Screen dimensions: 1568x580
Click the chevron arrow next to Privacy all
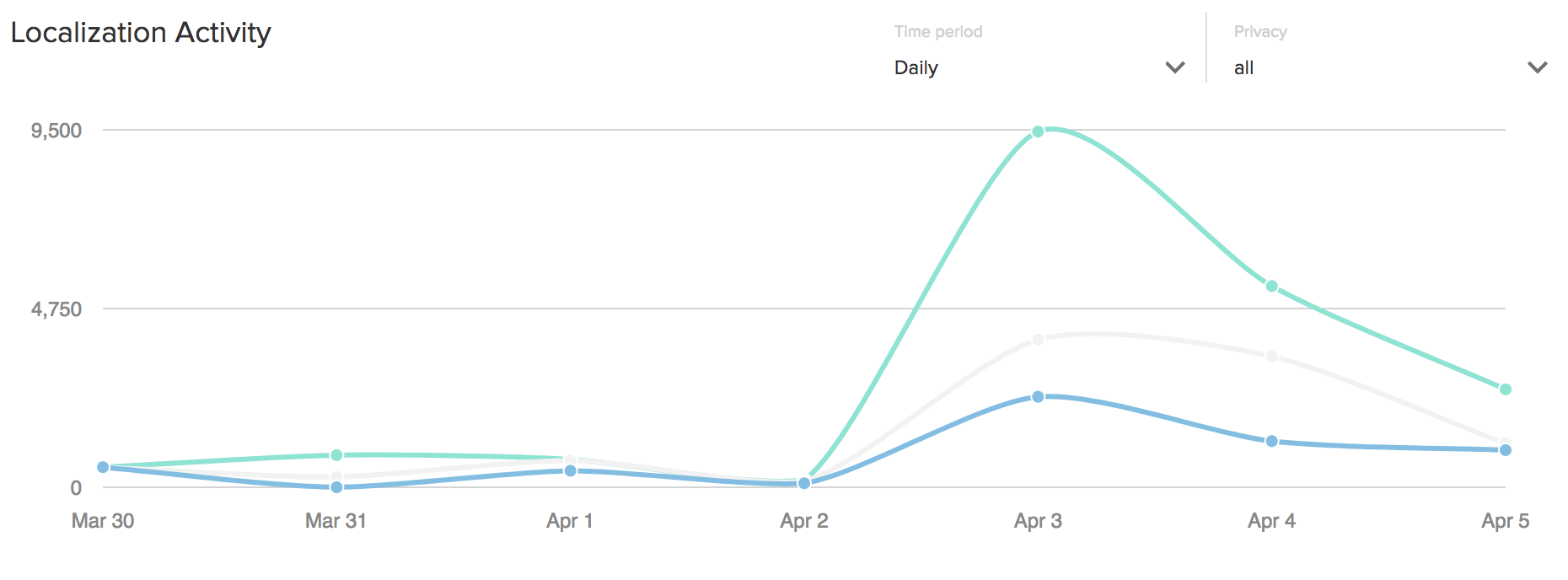click(1537, 67)
